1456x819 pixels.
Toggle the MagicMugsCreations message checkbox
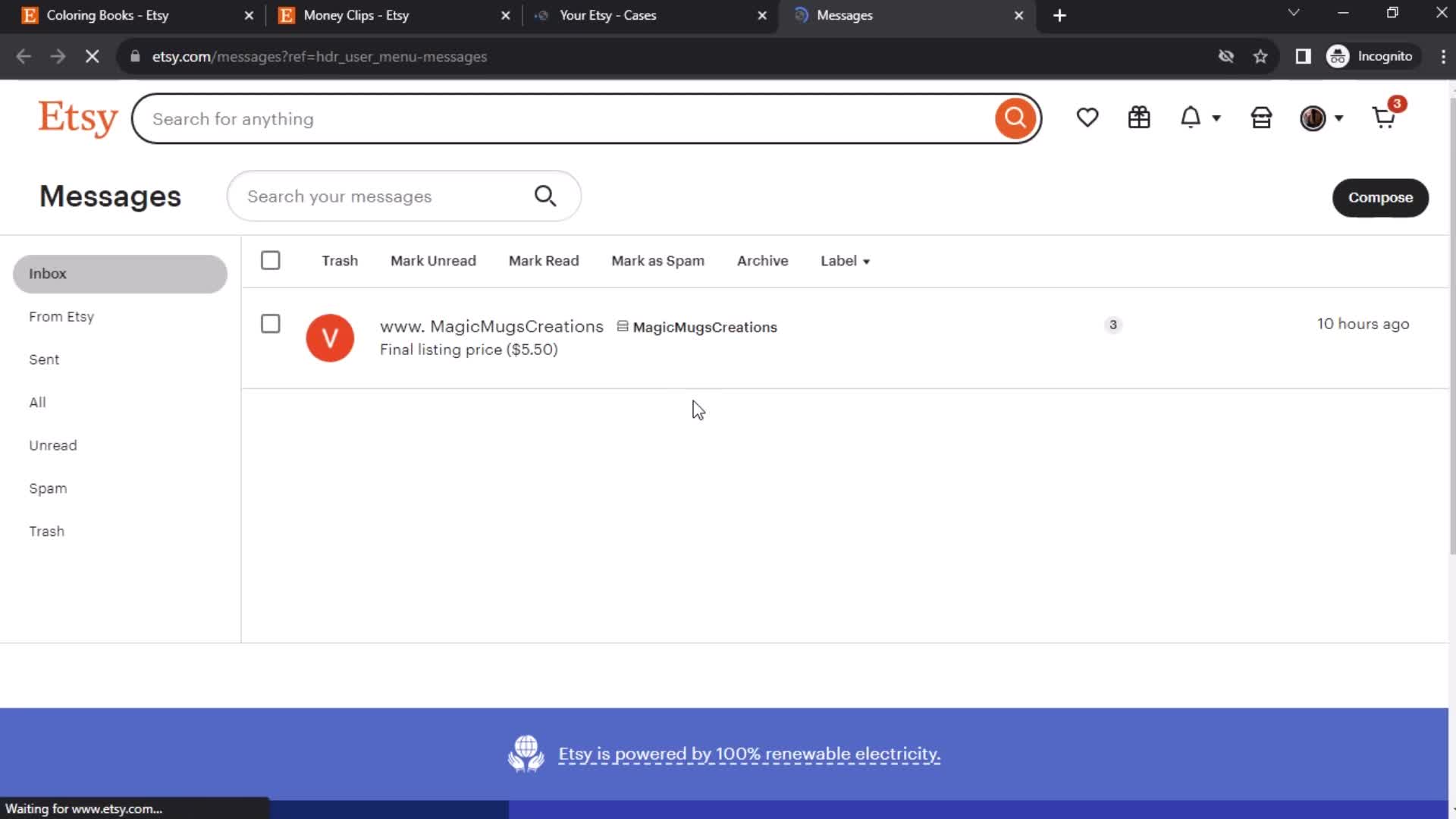pyautogui.click(x=270, y=324)
